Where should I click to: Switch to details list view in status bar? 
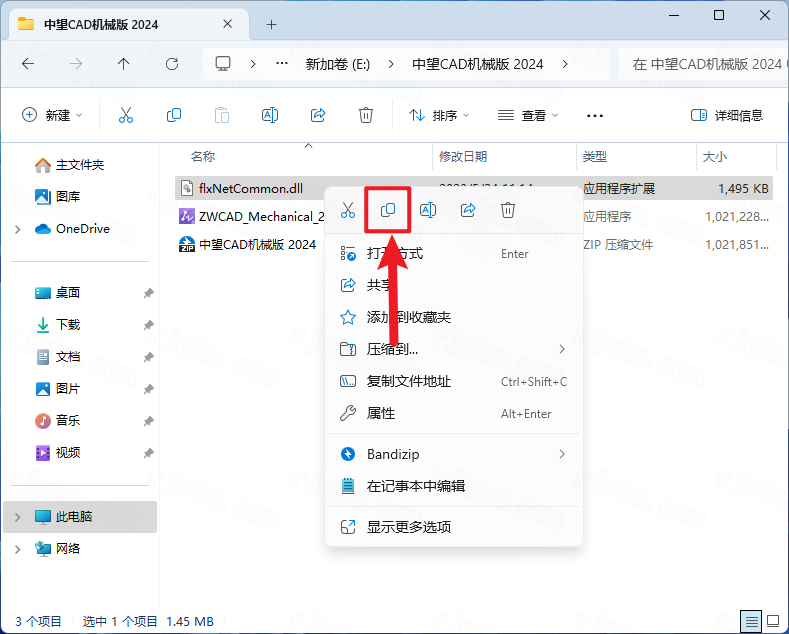coord(749,621)
